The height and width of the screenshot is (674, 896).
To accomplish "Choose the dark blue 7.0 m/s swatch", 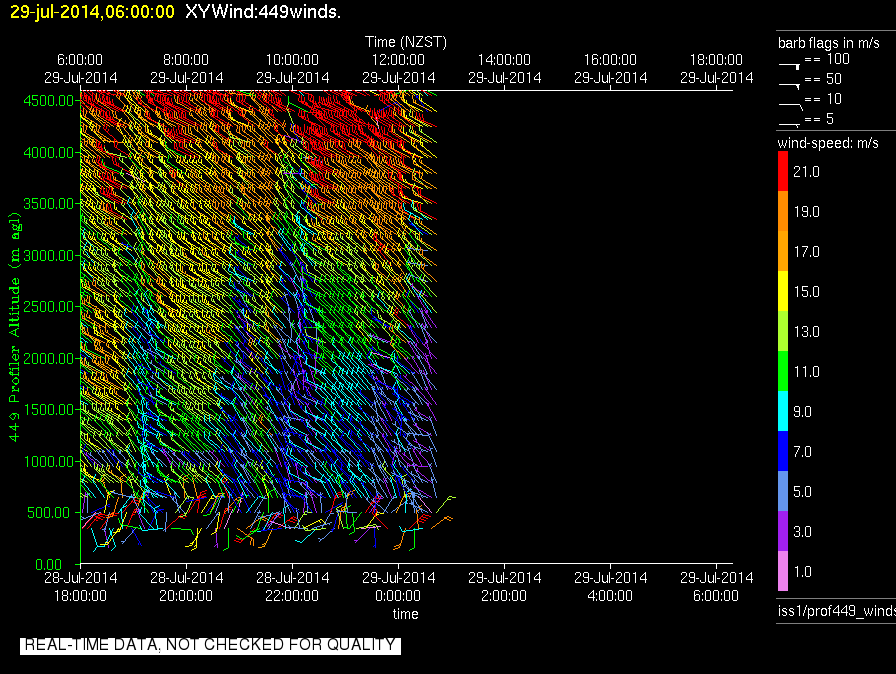I will [783, 452].
